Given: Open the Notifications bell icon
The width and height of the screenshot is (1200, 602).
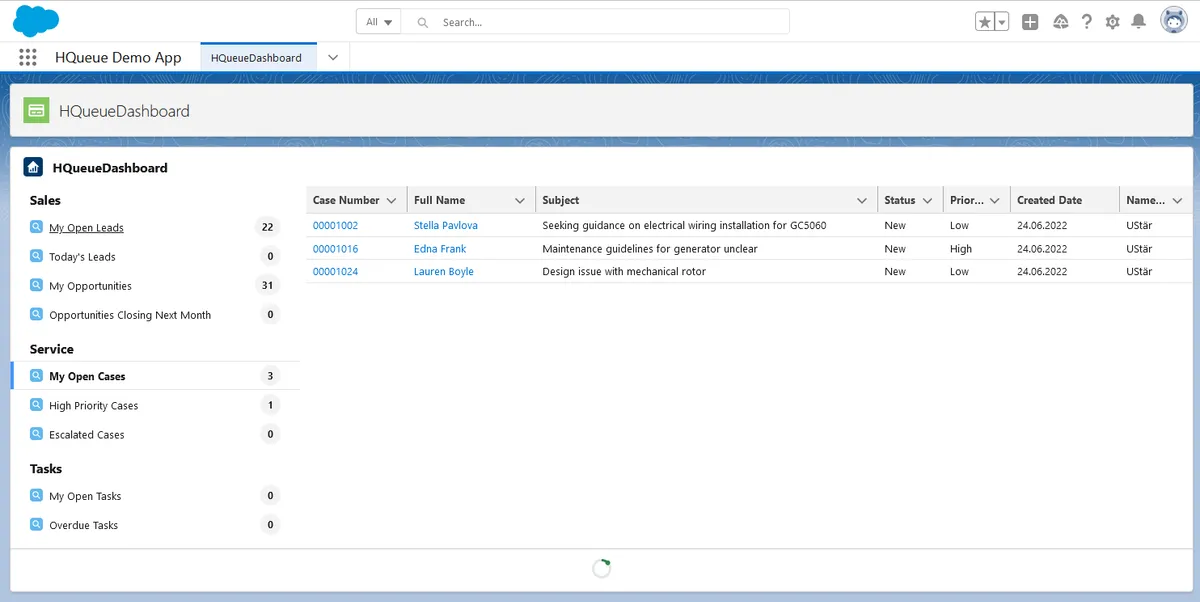Looking at the screenshot, I should [1138, 22].
